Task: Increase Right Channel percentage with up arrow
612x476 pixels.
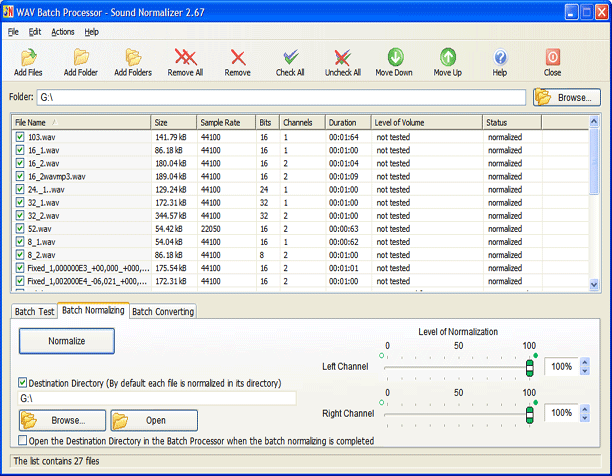Action: [585, 409]
